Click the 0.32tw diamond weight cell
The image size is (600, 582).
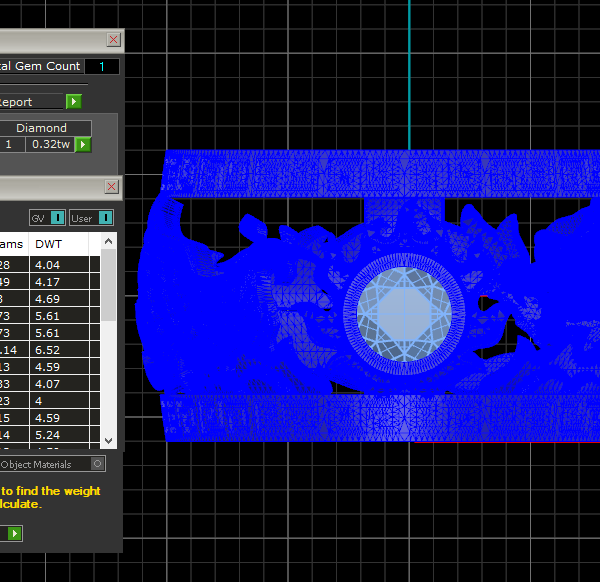49,145
